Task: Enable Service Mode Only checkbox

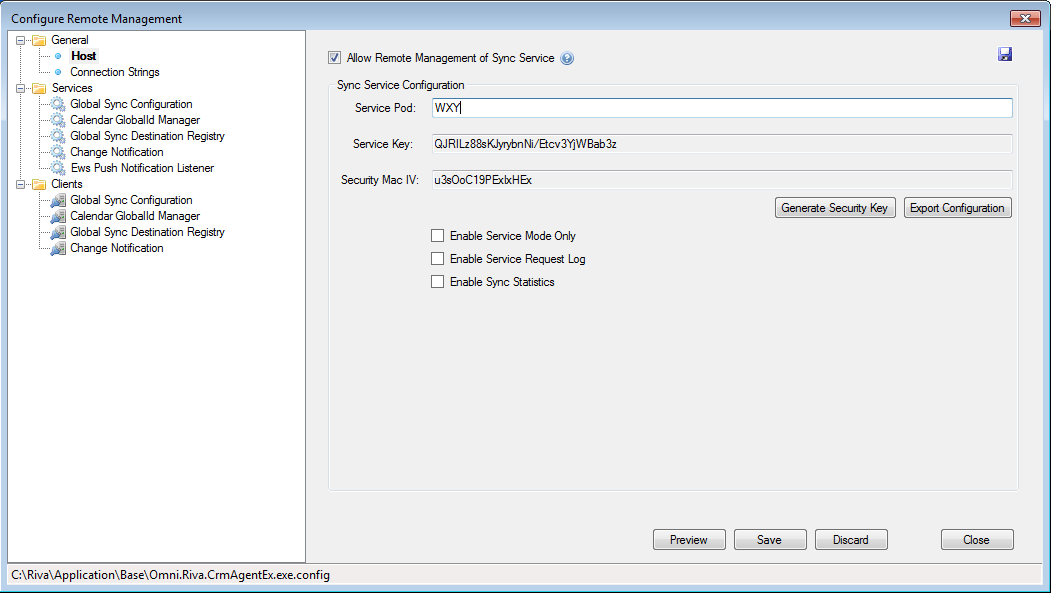Action: click(x=438, y=236)
